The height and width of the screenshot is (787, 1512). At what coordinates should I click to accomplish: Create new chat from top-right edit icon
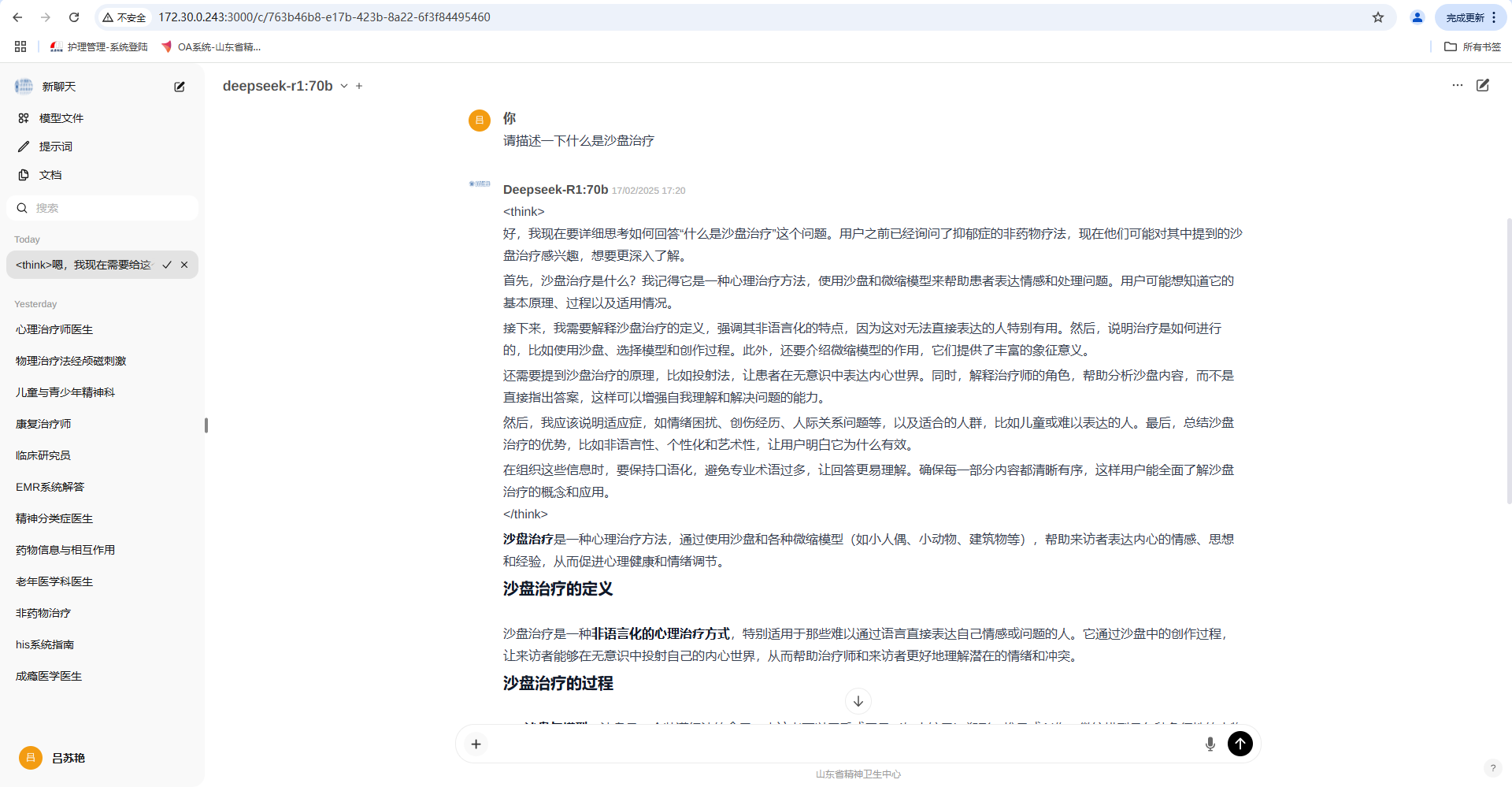[x=1483, y=85]
